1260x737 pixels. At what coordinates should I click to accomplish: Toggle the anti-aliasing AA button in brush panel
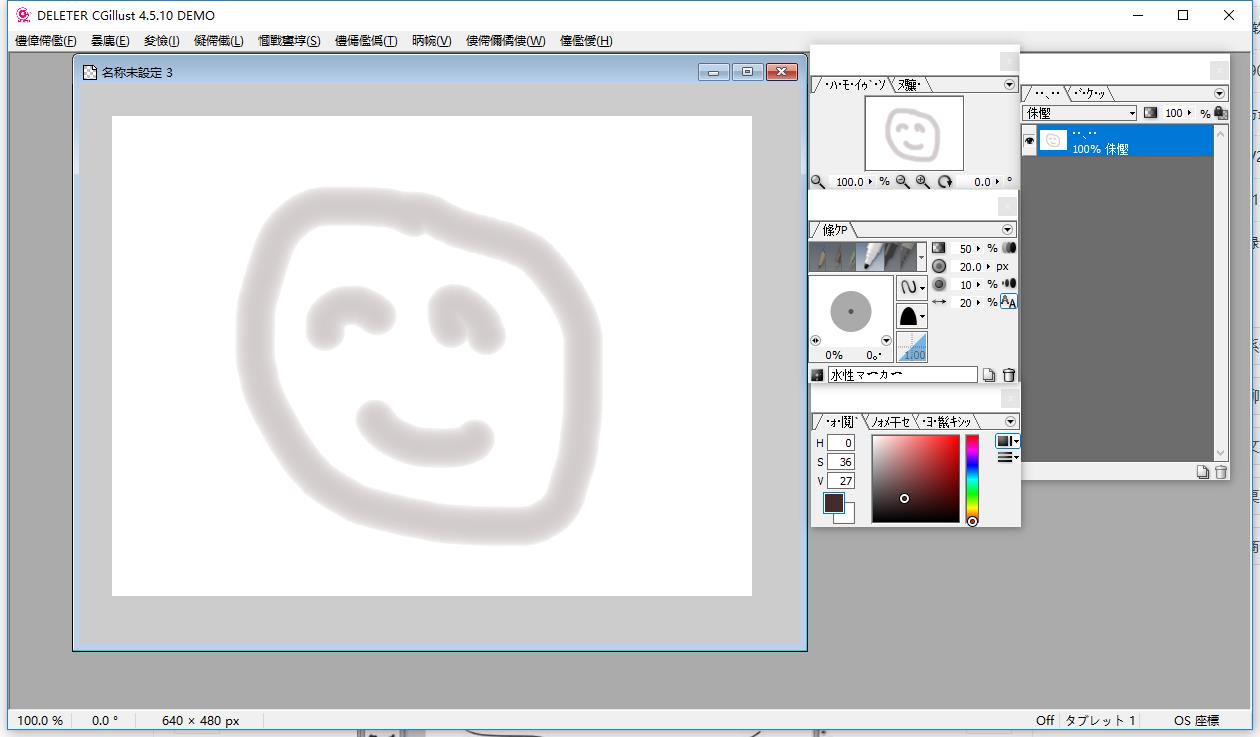click(1008, 302)
